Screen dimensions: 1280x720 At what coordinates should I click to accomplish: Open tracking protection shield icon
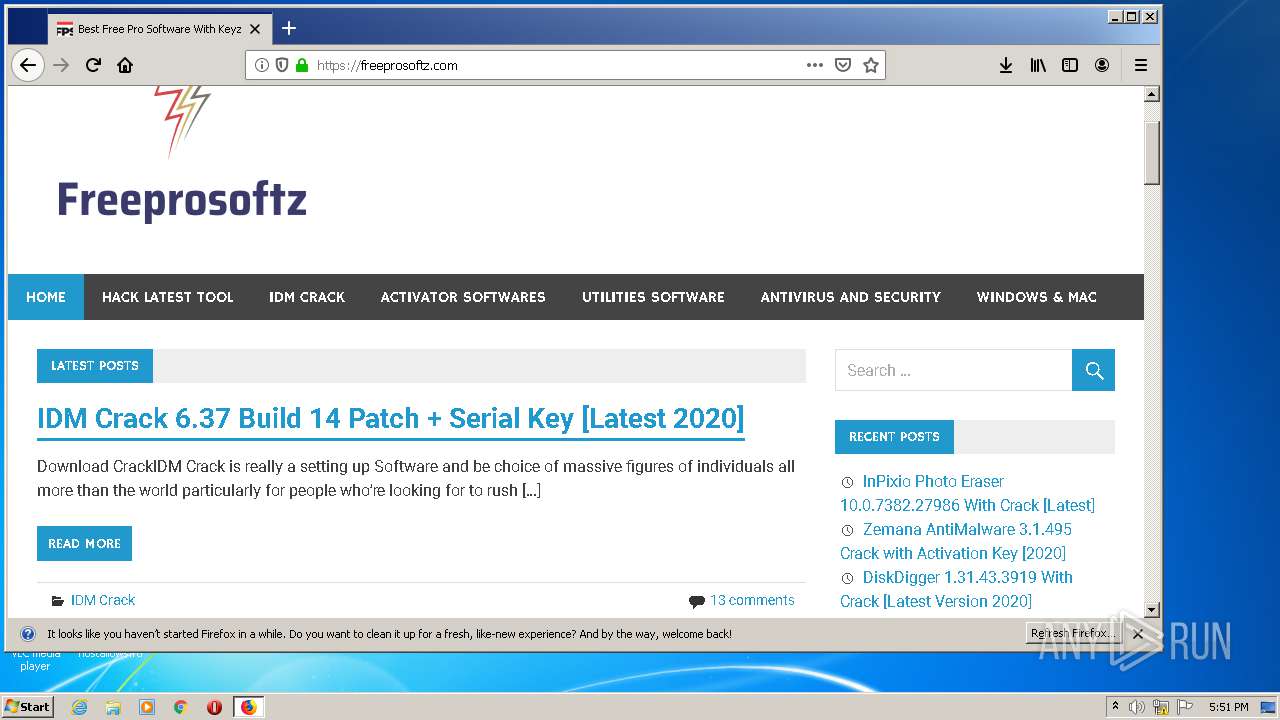point(282,65)
